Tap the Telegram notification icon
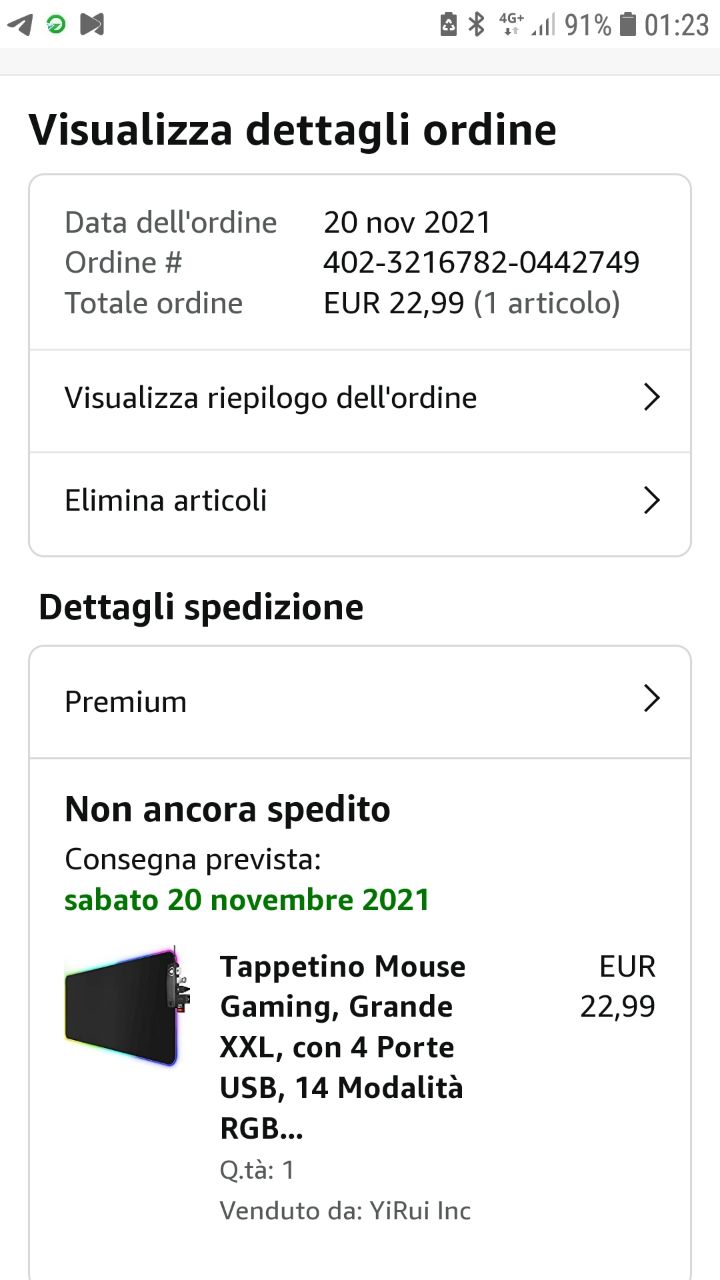 coord(19,24)
